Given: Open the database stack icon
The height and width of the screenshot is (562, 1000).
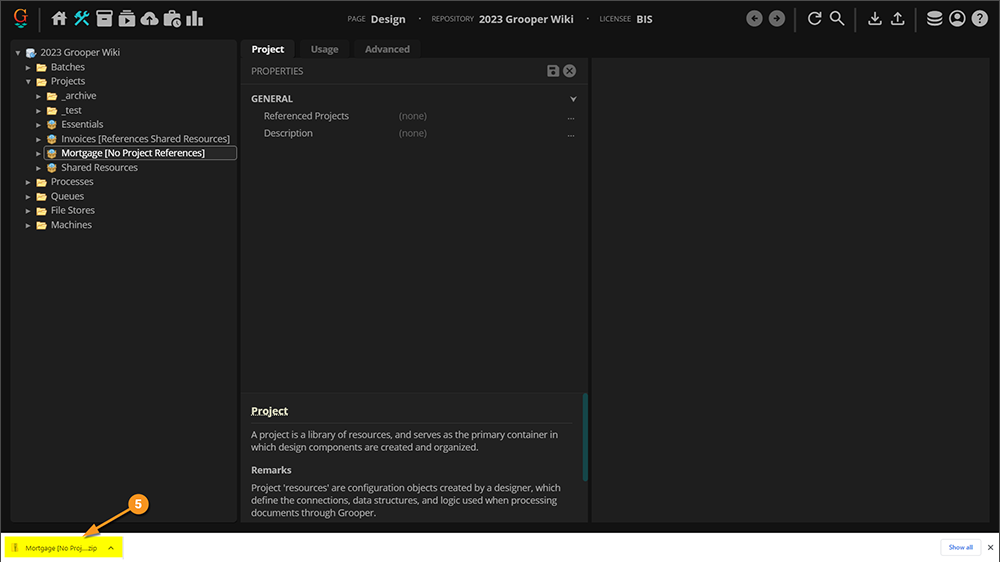Looking at the screenshot, I should click(934, 18).
